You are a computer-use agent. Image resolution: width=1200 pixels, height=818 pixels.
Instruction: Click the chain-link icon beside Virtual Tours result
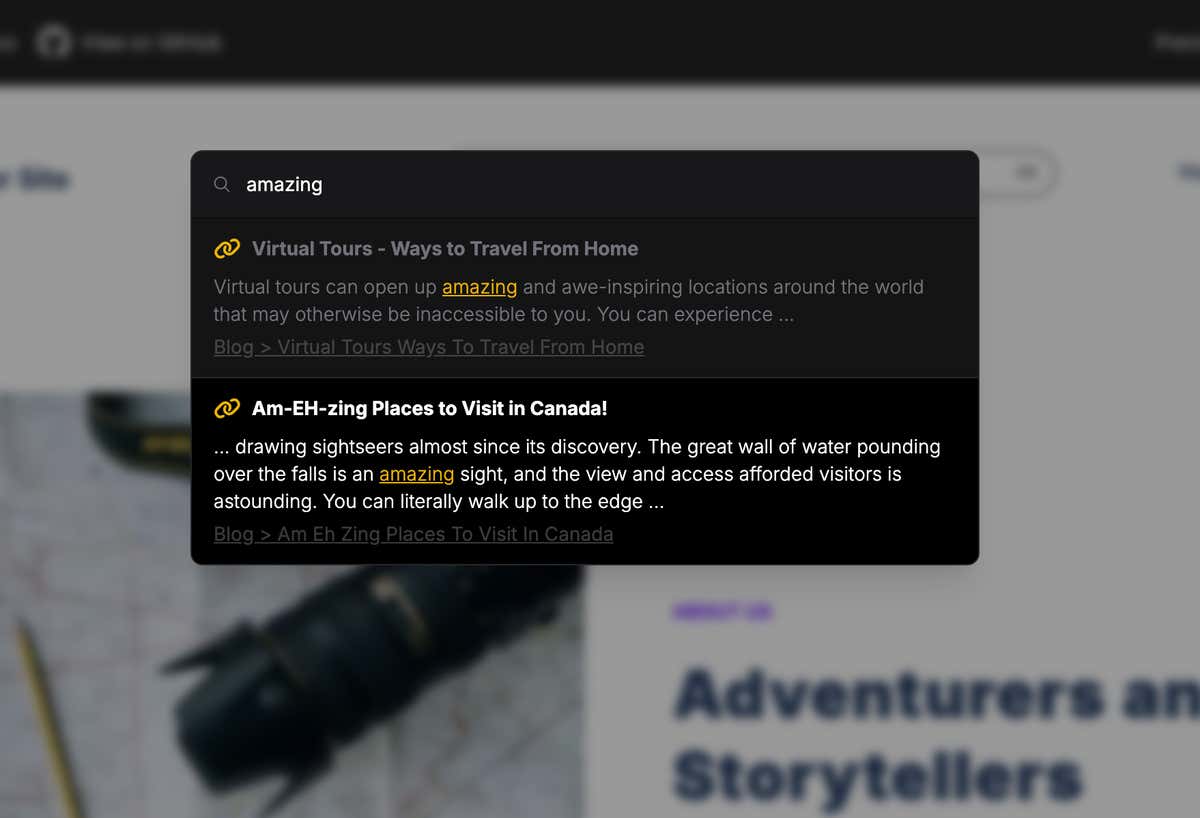[227, 248]
